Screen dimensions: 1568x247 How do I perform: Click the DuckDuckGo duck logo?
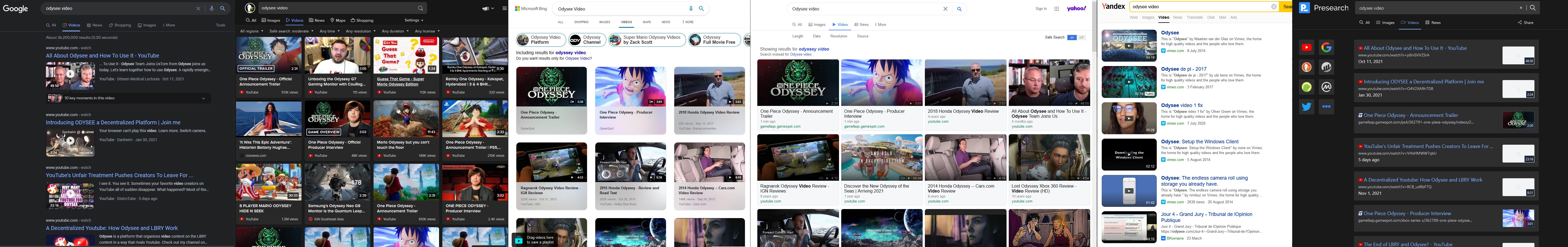[x=250, y=8]
